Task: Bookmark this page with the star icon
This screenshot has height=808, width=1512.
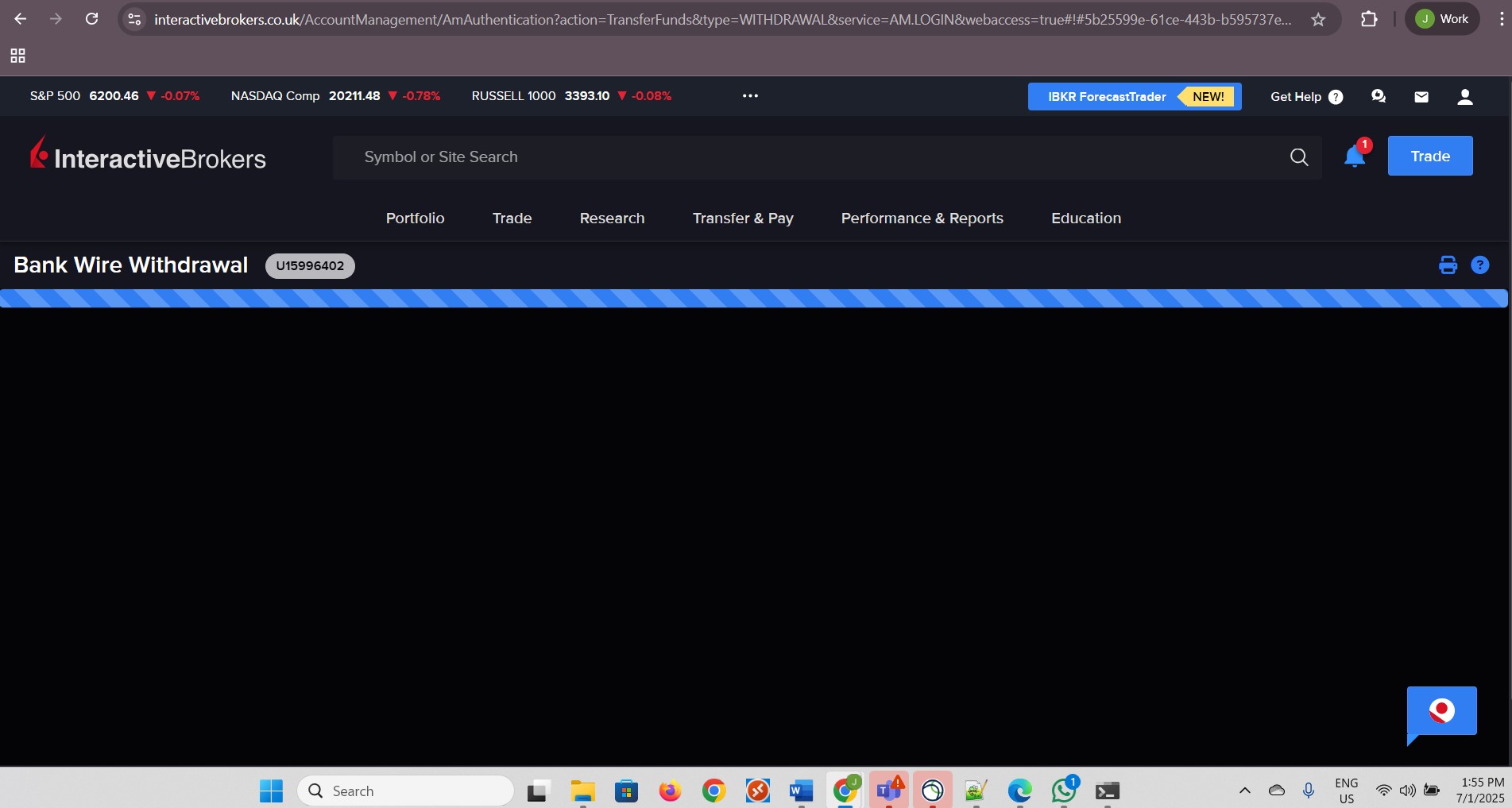Action: point(1318,19)
